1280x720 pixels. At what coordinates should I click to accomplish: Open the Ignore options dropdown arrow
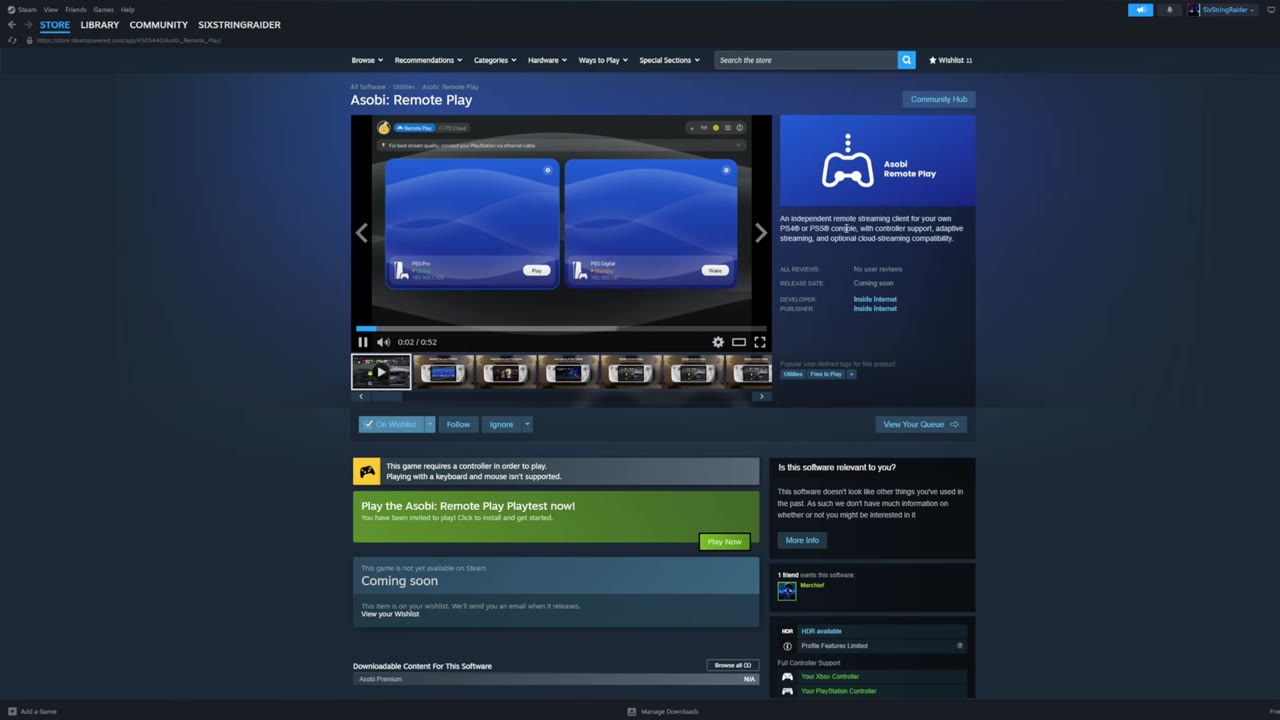click(527, 424)
